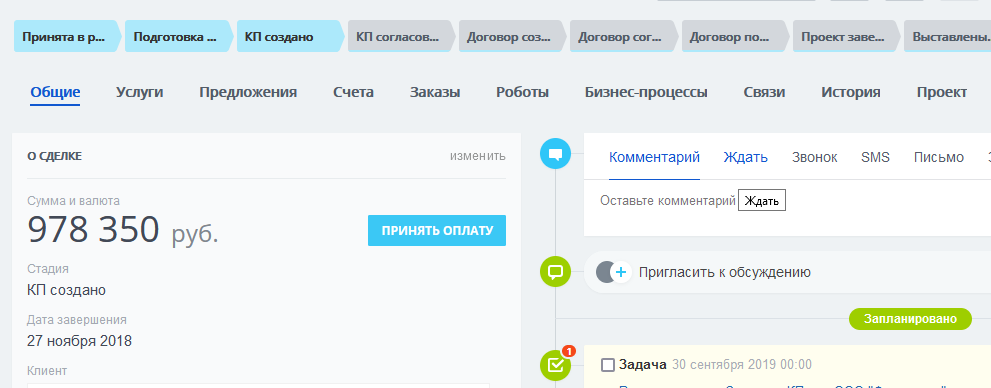Click the КП создано stage value
Viewport: 991px width, 388px height.
66,290
